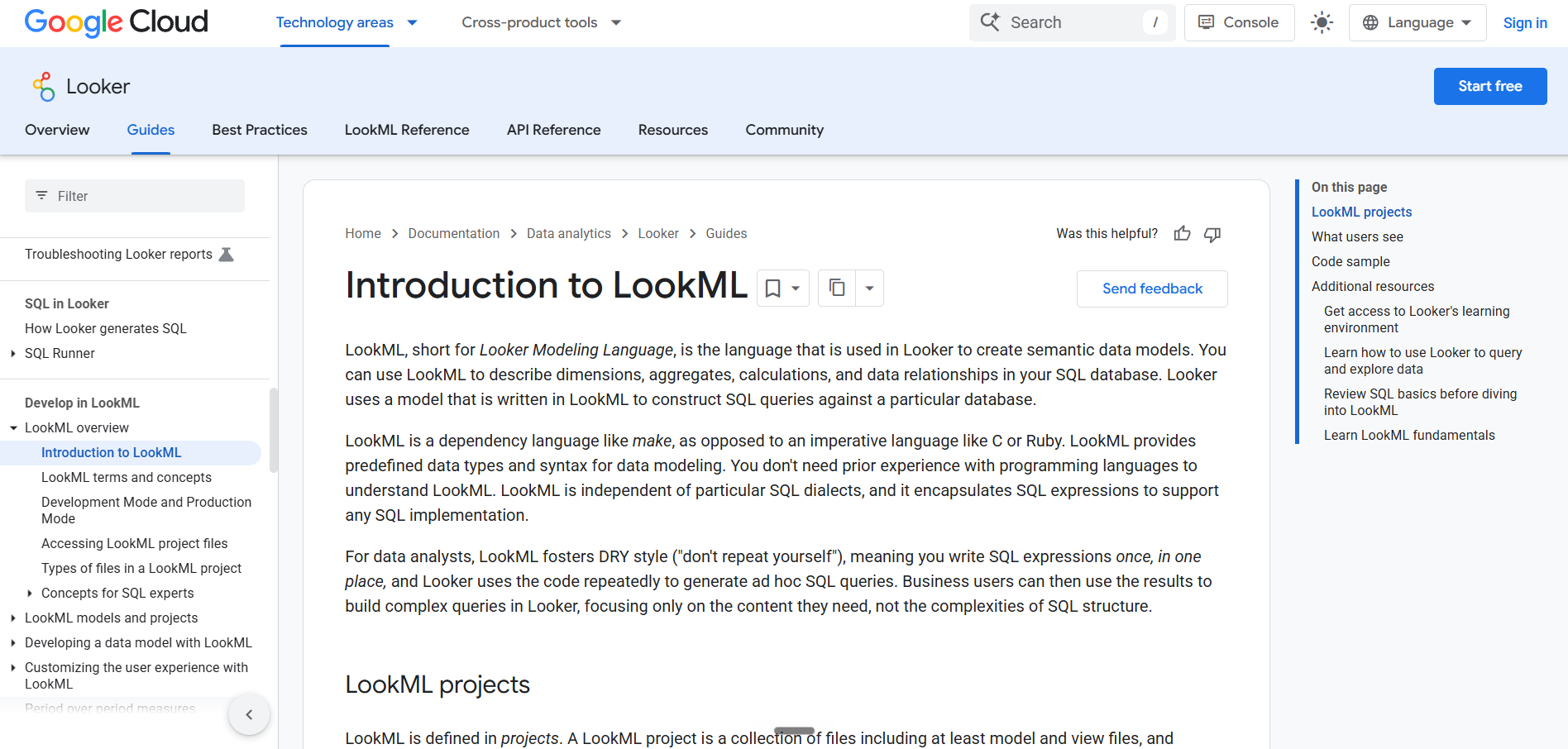Open Troubleshooting Looker reports page
Image resolution: width=1568 pixels, height=749 pixels.
point(118,255)
